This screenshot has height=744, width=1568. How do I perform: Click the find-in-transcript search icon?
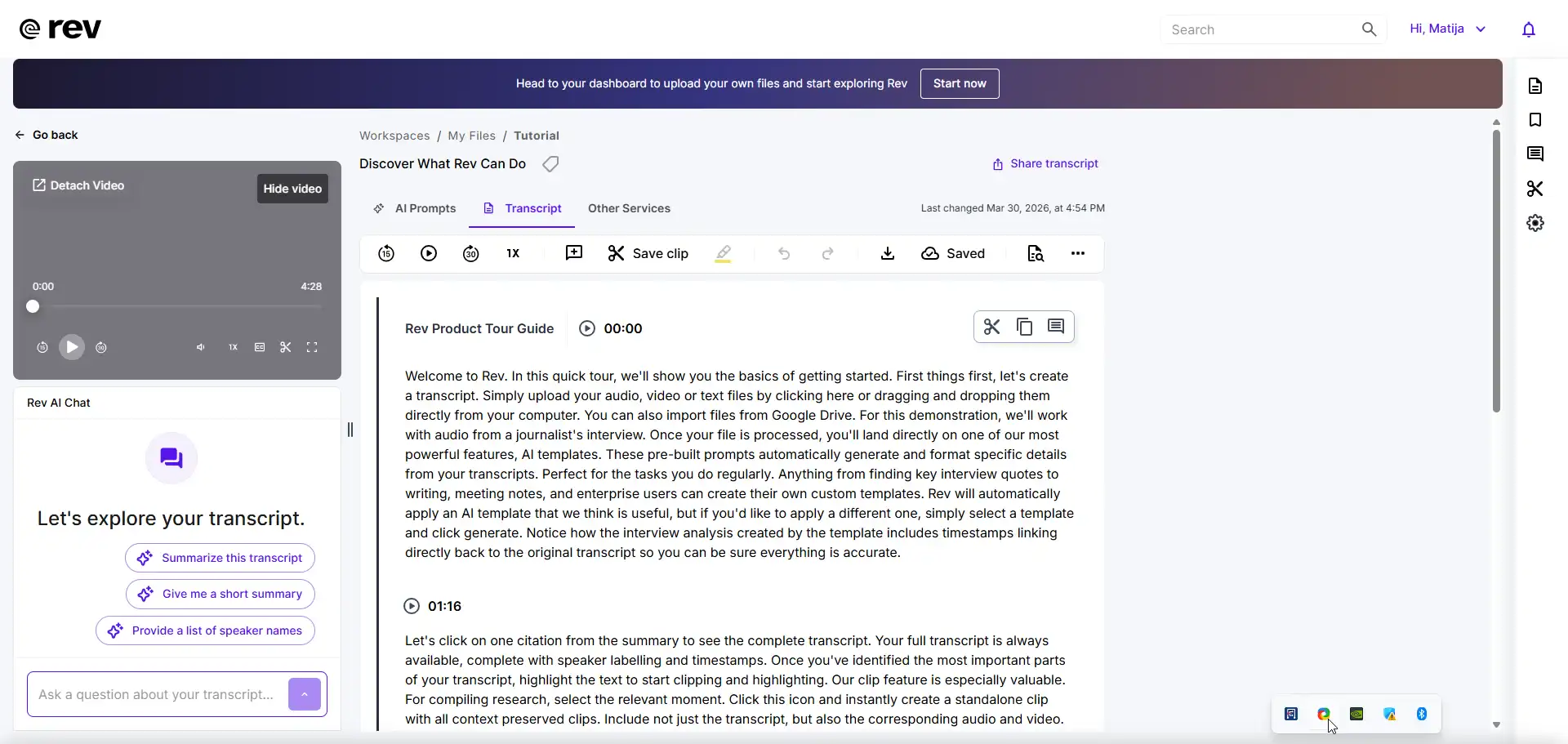1034,253
